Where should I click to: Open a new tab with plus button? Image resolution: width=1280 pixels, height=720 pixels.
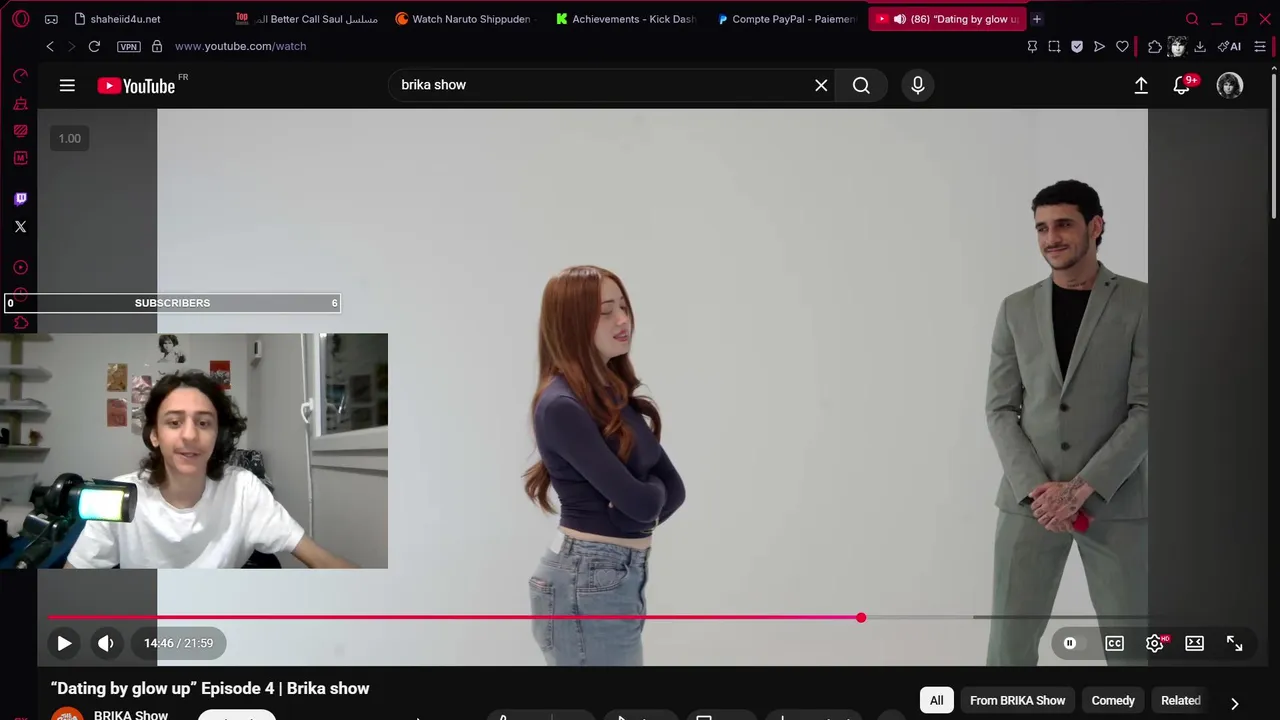coord(1037,19)
